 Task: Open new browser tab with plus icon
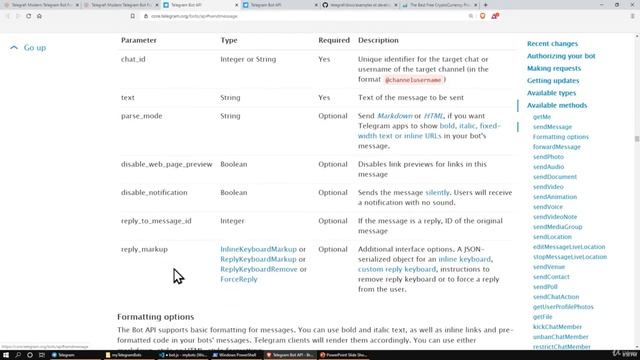[485, 5]
